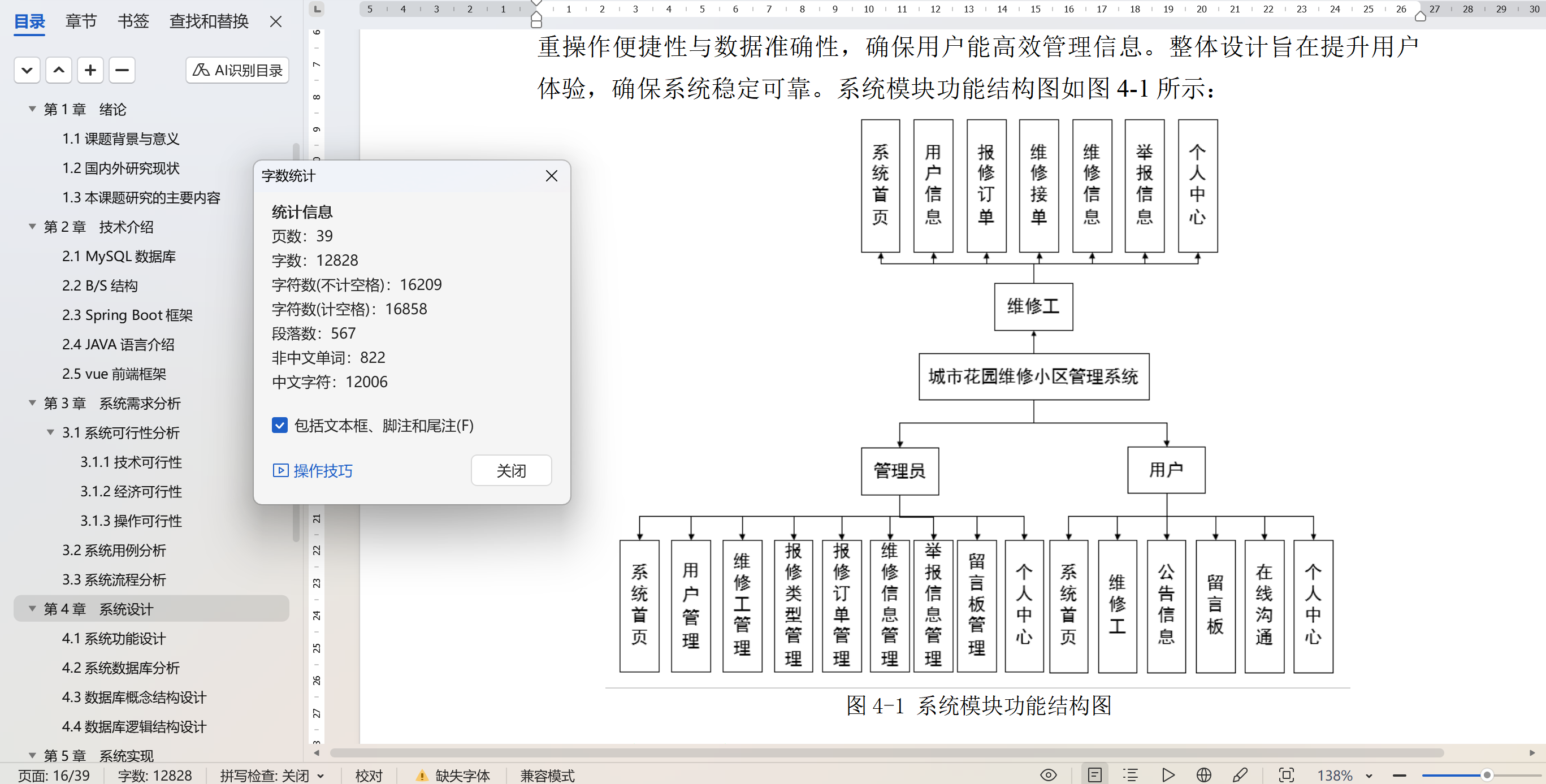
Task: Open zoom percentage dropdown arrow
Action: pyautogui.click(x=1369, y=776)
